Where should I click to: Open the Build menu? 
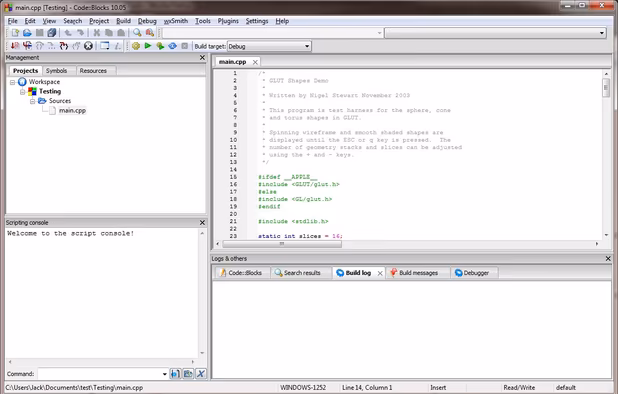123,21
